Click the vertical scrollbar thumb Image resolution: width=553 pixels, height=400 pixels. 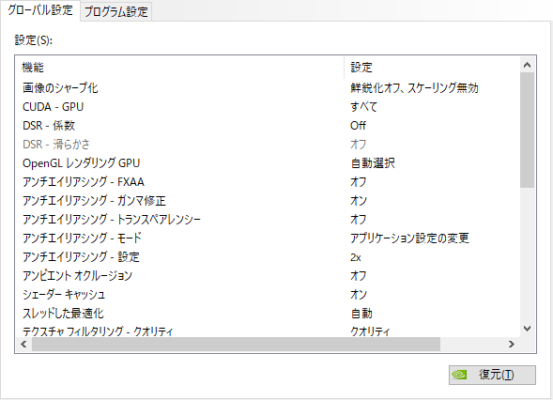point(527,130)
